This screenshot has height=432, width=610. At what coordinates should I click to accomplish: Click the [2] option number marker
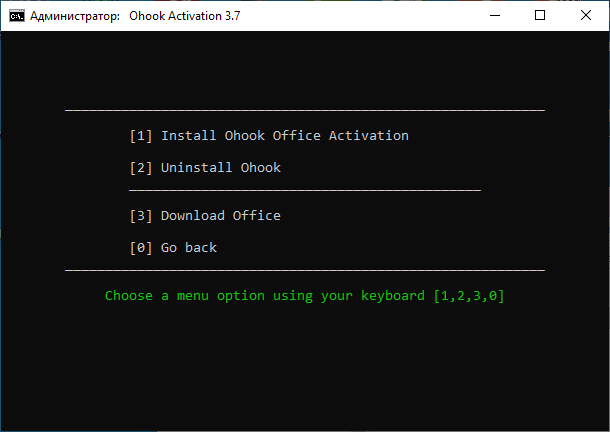pos(141,168)
